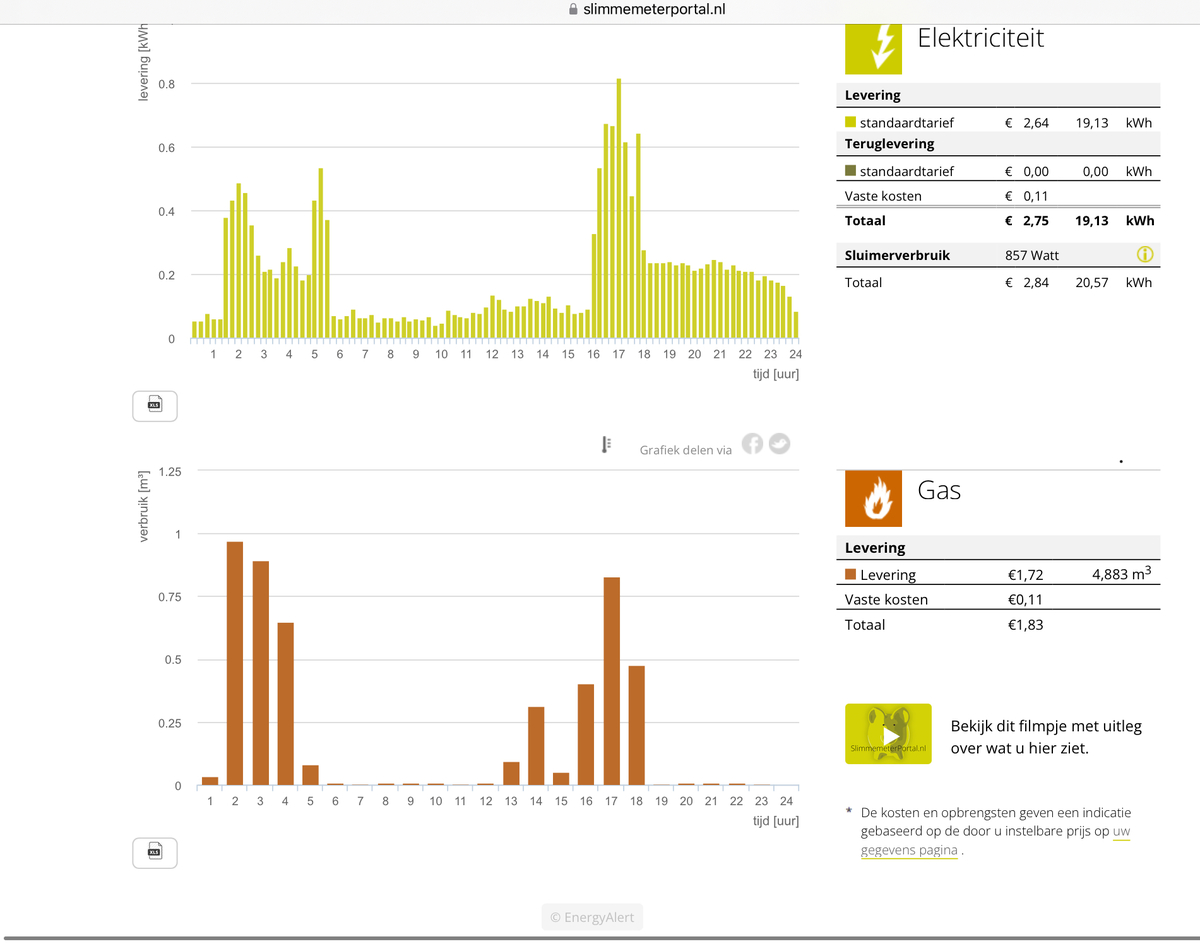Click the Sluimerverbruik info icon
This screenshot has height=944, width=1200.
point(1145,255)
